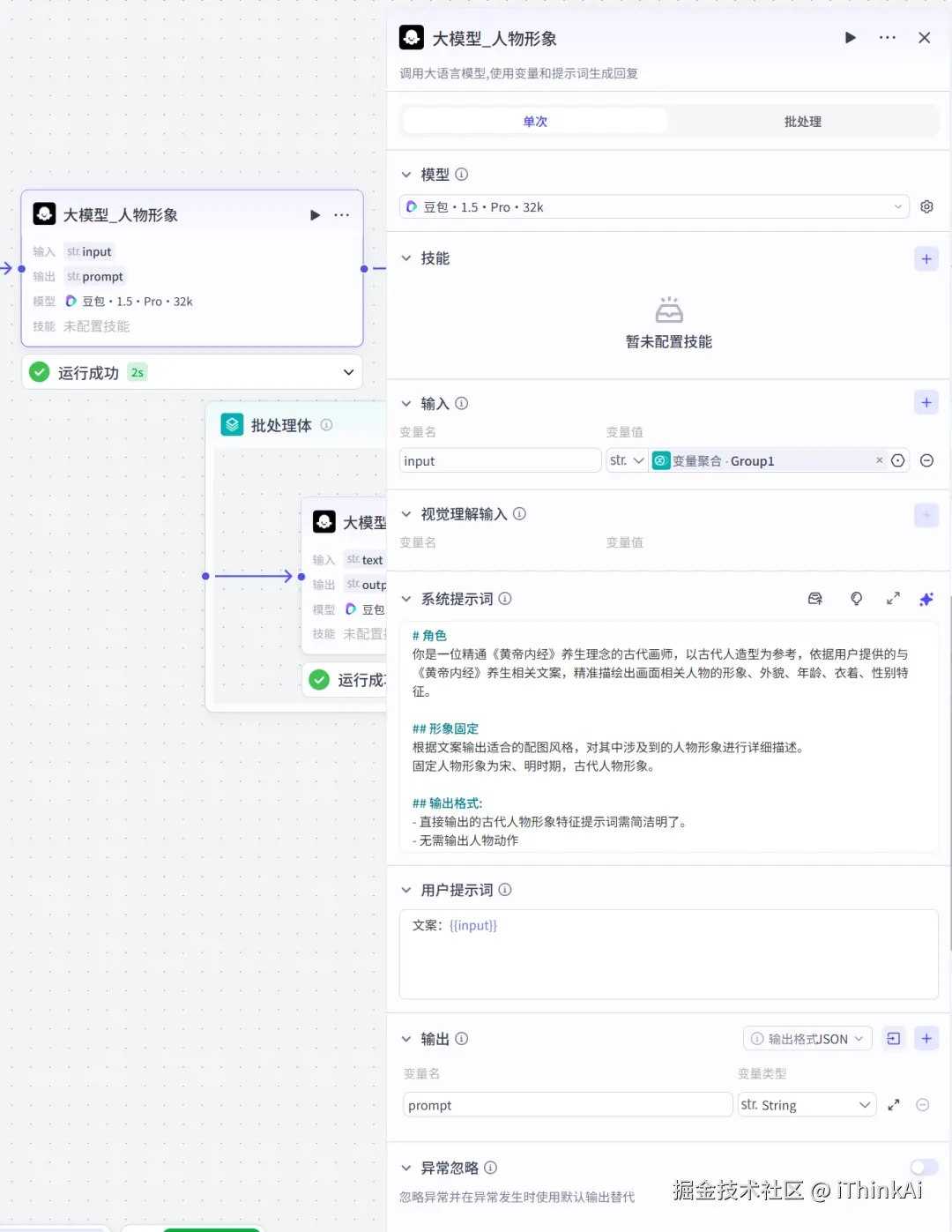Click the user prompt text area
952x1232 pixels.
click(x=668, y=954)
